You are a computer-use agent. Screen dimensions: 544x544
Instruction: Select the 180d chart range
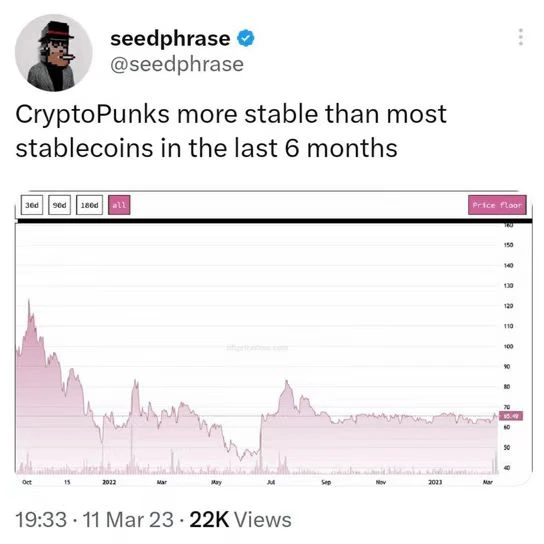(90, 205)
